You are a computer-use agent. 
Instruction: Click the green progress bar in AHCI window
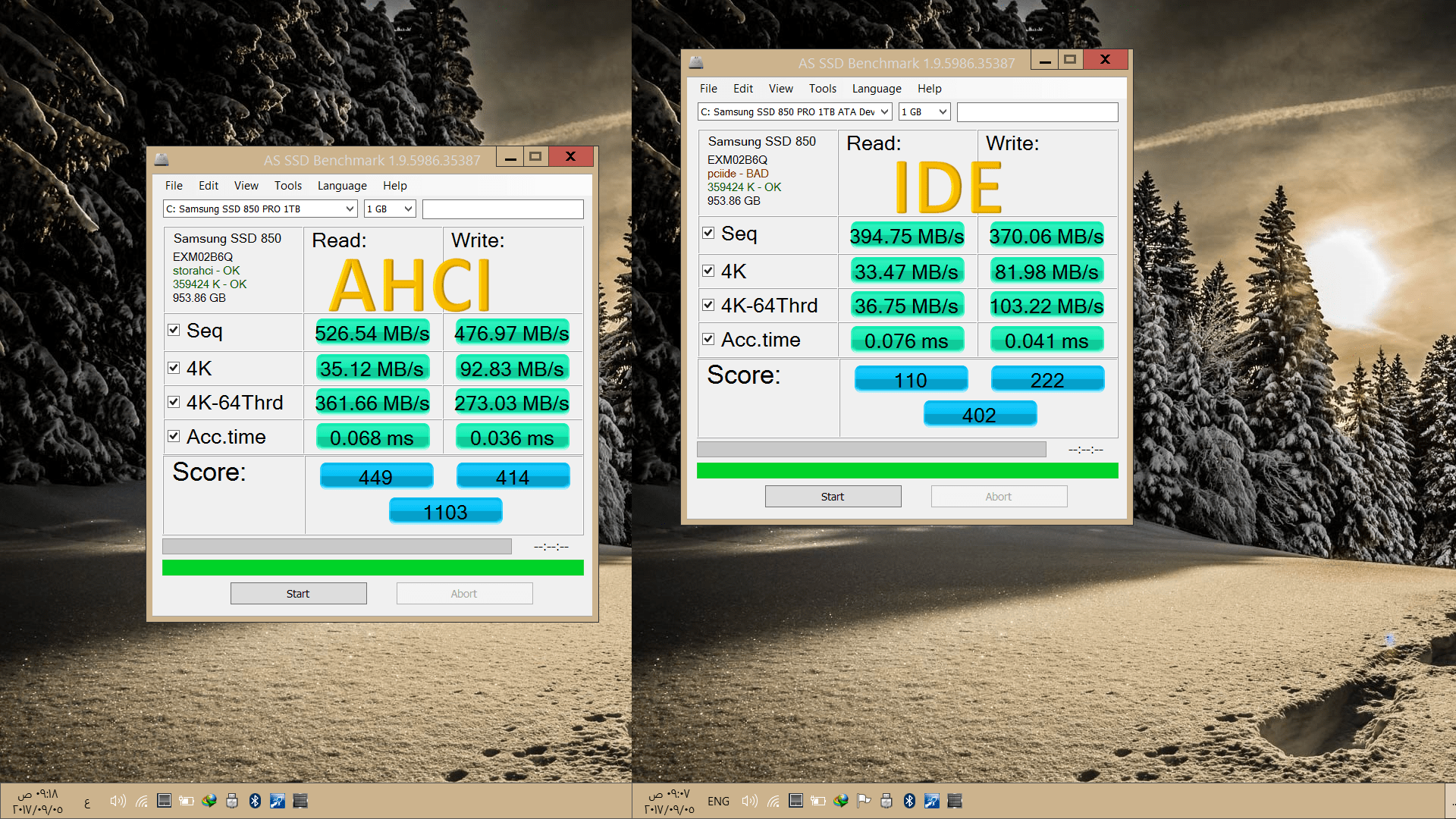click(372, 567)
